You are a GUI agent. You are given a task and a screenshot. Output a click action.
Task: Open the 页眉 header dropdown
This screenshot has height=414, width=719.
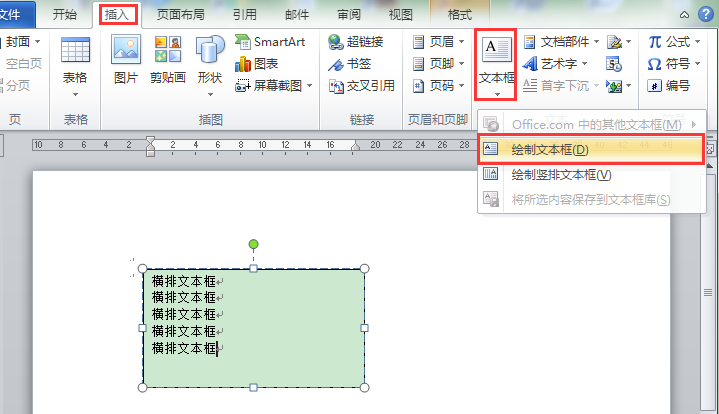pyautogui.click(x=439, y=42)
